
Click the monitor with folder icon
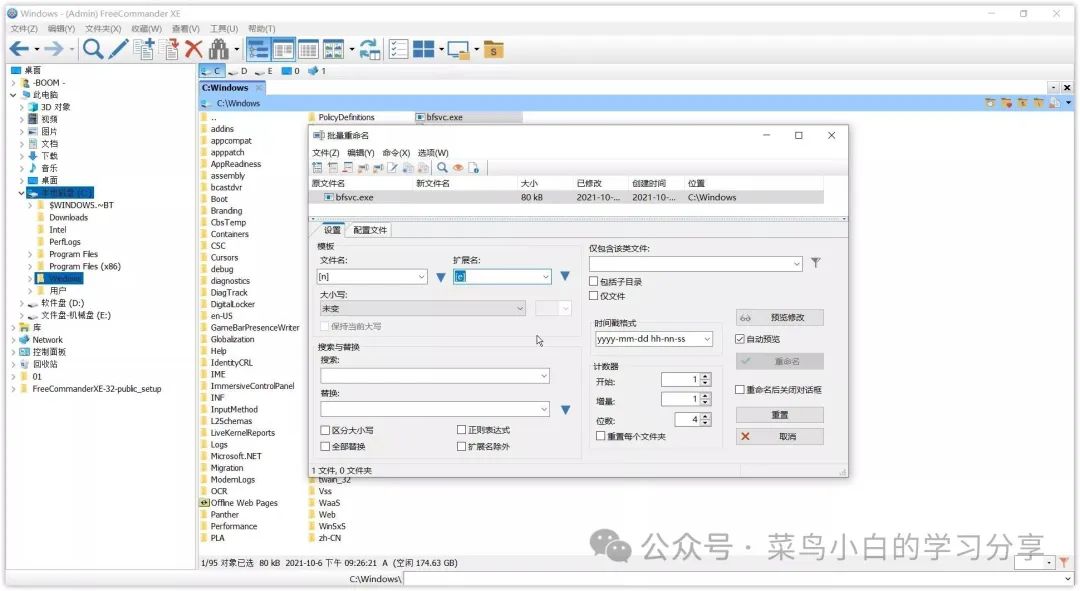coord(458,49)
